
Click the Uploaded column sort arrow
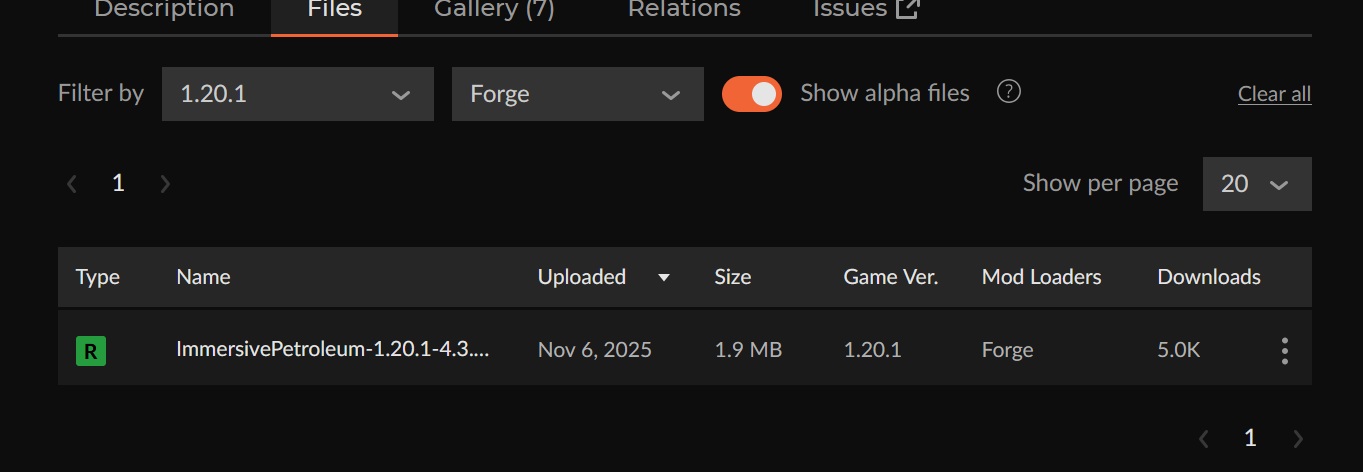point(663,277)
